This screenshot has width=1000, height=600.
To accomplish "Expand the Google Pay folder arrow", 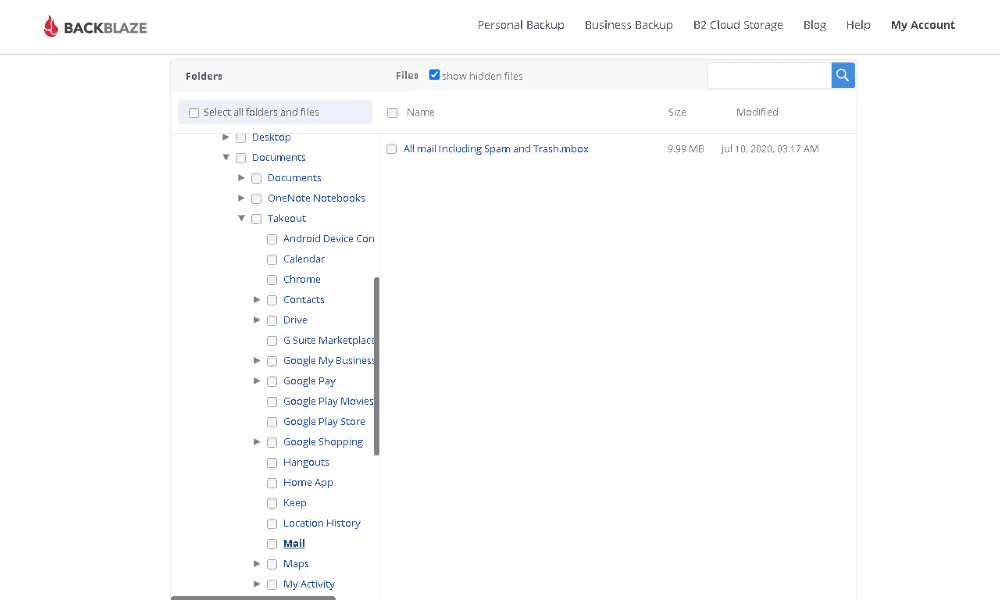I will coord(257,381).
